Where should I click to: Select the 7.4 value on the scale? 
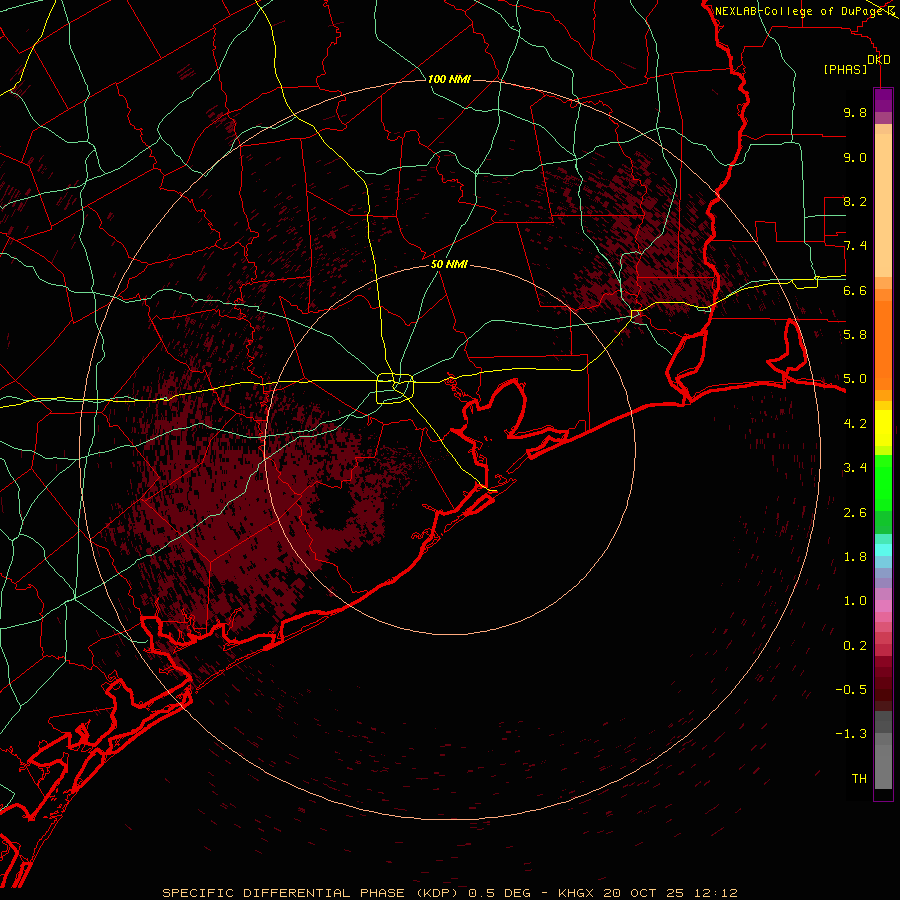click(x=855, y=246)
